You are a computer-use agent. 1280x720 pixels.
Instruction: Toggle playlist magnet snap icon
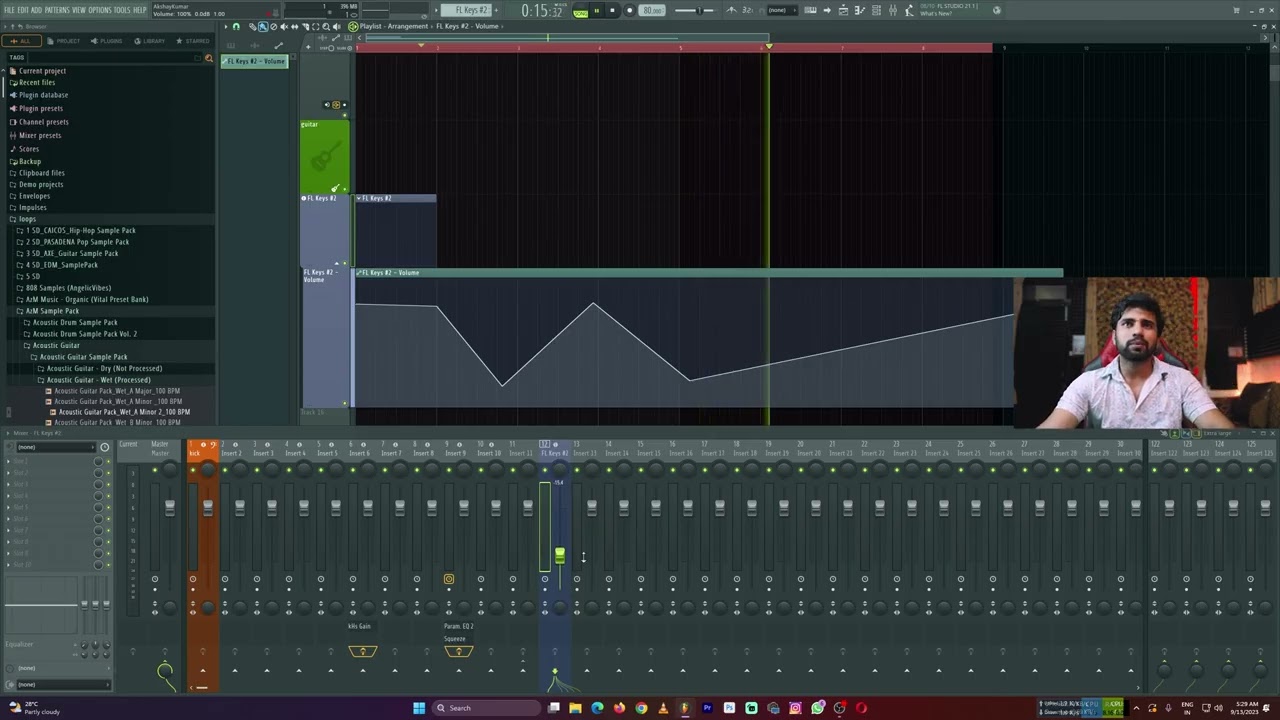[236, 26]
